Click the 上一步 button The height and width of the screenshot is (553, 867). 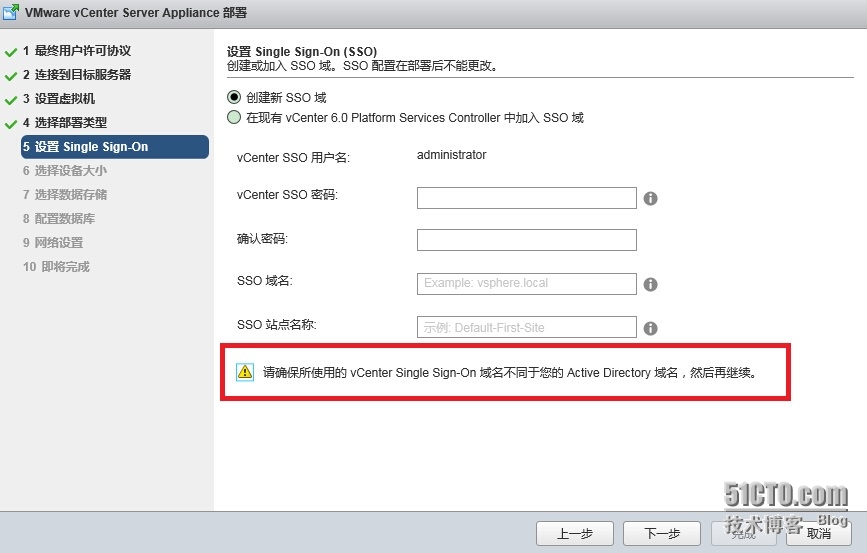574,534
